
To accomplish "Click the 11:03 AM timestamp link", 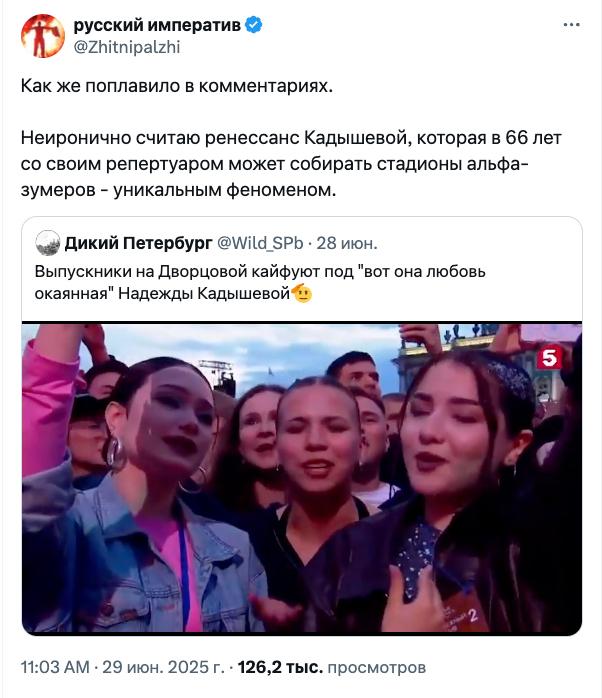I will 55,667.
